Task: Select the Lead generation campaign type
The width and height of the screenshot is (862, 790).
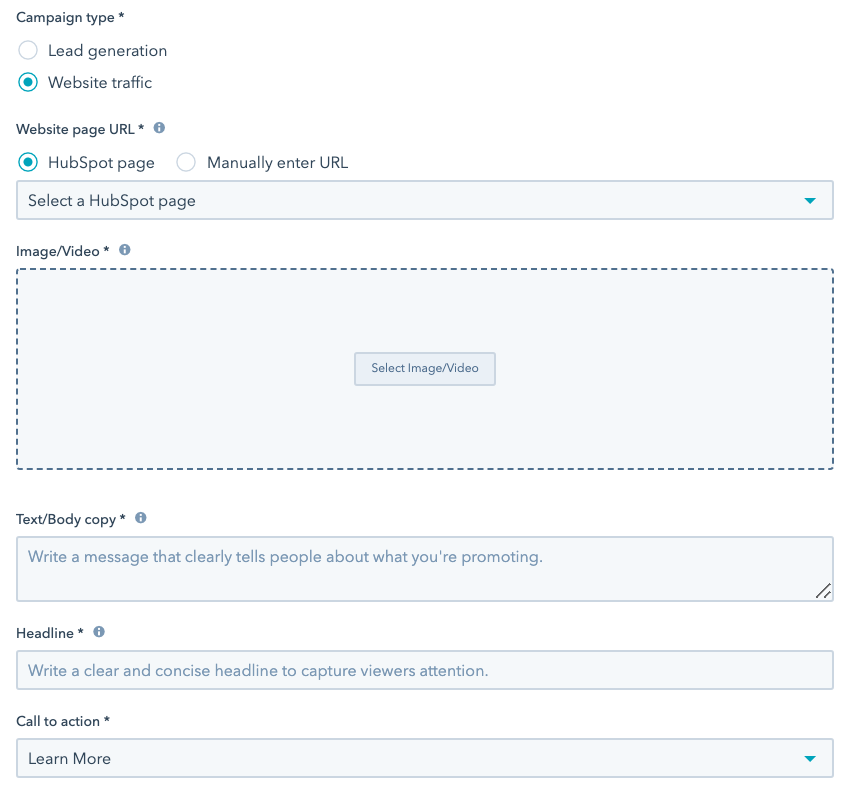Action: click(x=28, y=51)
